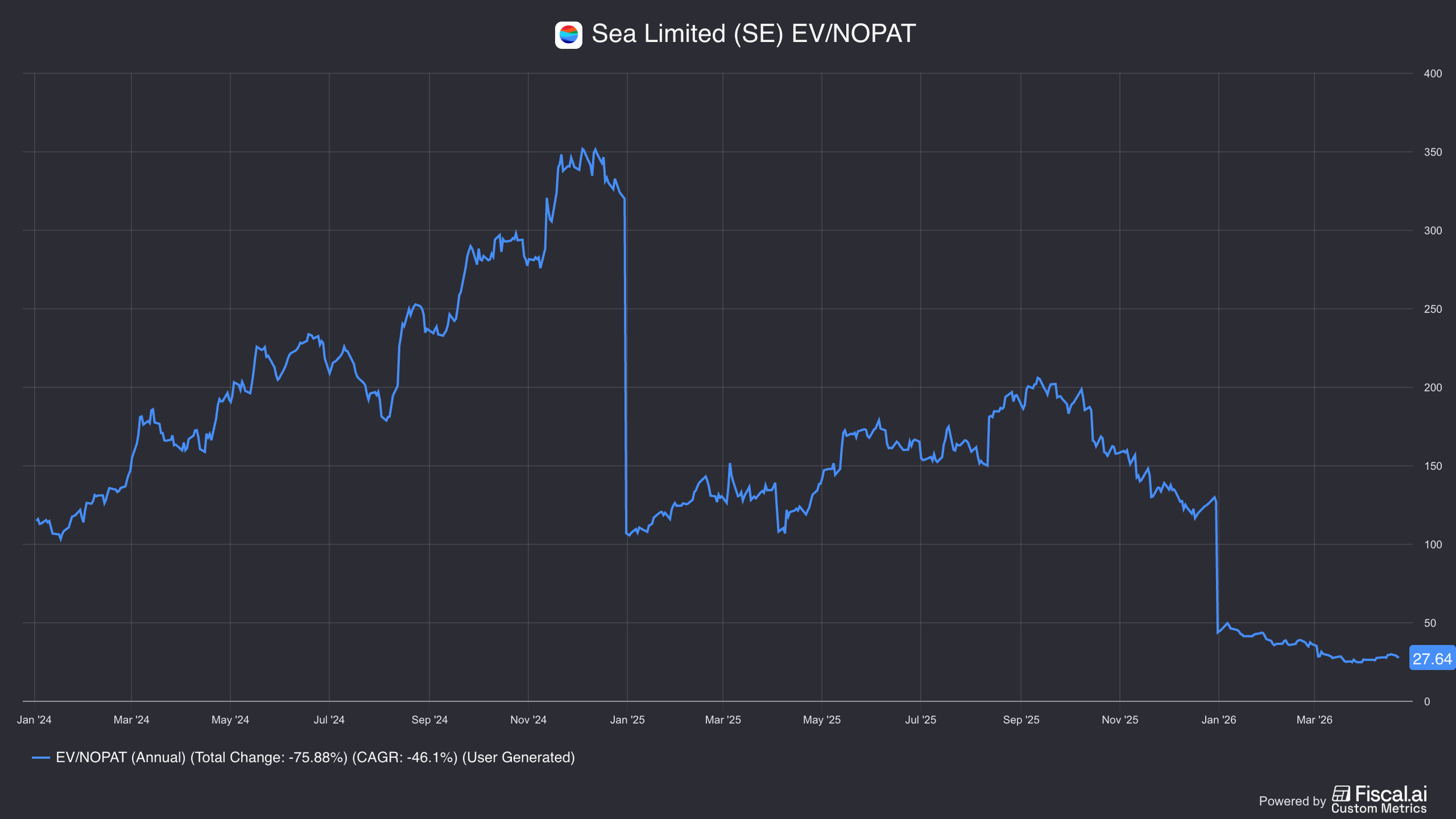The height and width of the screenshot is (819, 1456).
Task: Click the Powered by text
Action: (1292, 801)
